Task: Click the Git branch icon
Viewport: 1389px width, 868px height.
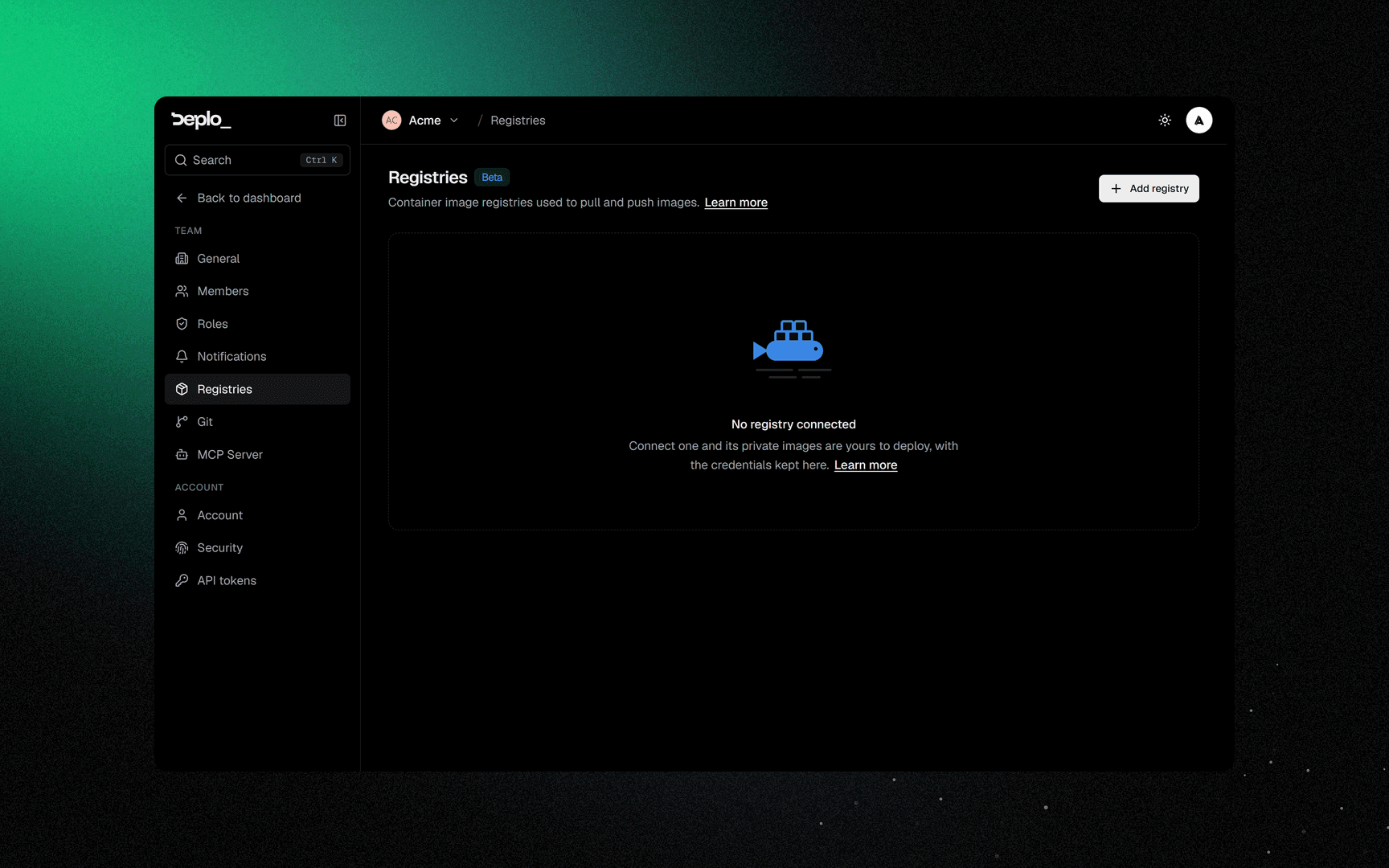Action: 182,422
